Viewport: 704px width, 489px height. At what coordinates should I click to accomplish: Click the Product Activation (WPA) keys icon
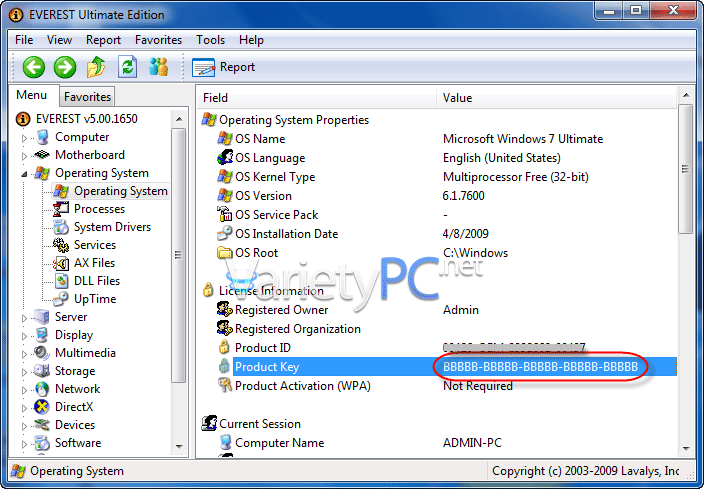coord(224,385)
